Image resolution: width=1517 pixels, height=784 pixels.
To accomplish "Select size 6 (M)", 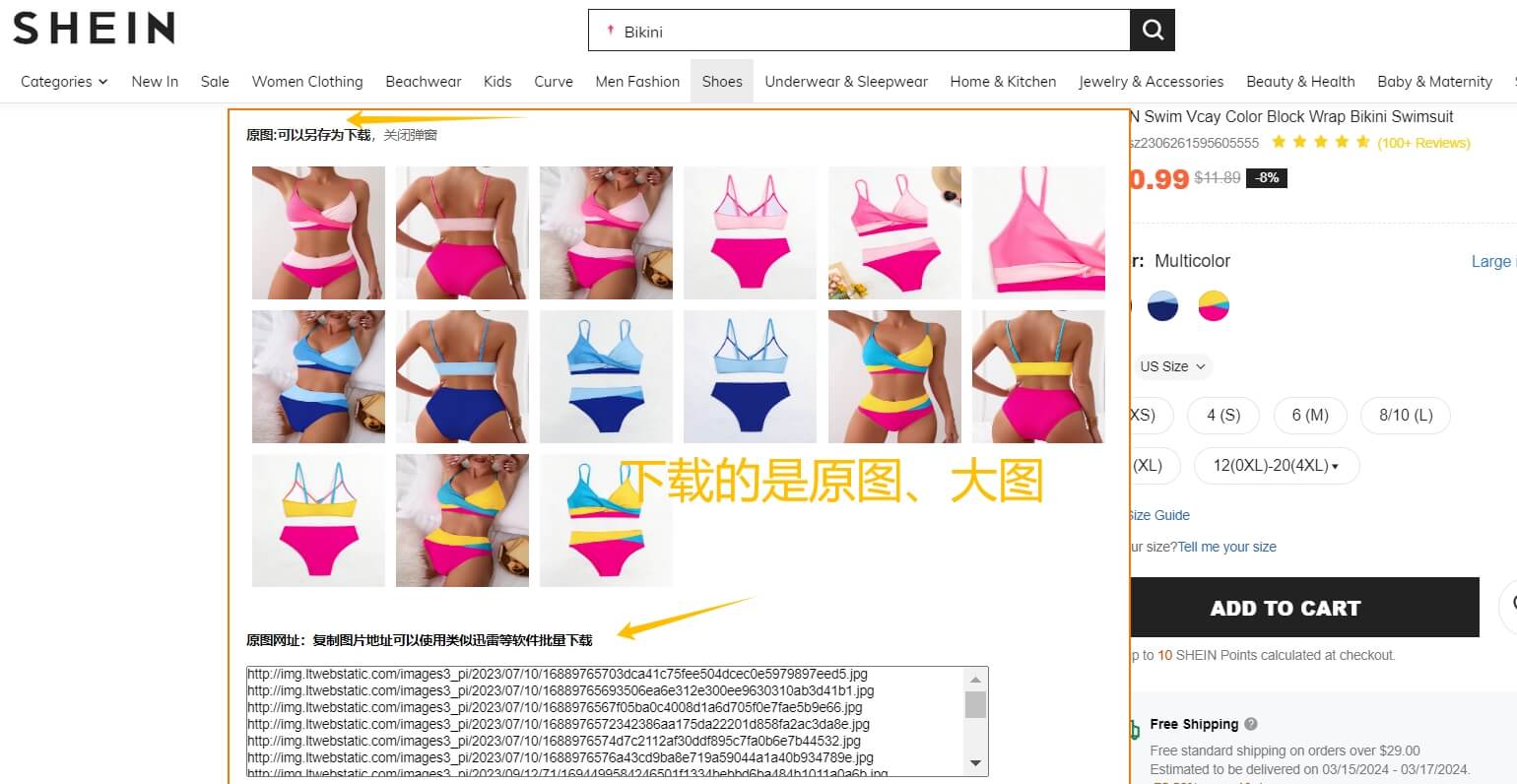I will click(1310, 416).
